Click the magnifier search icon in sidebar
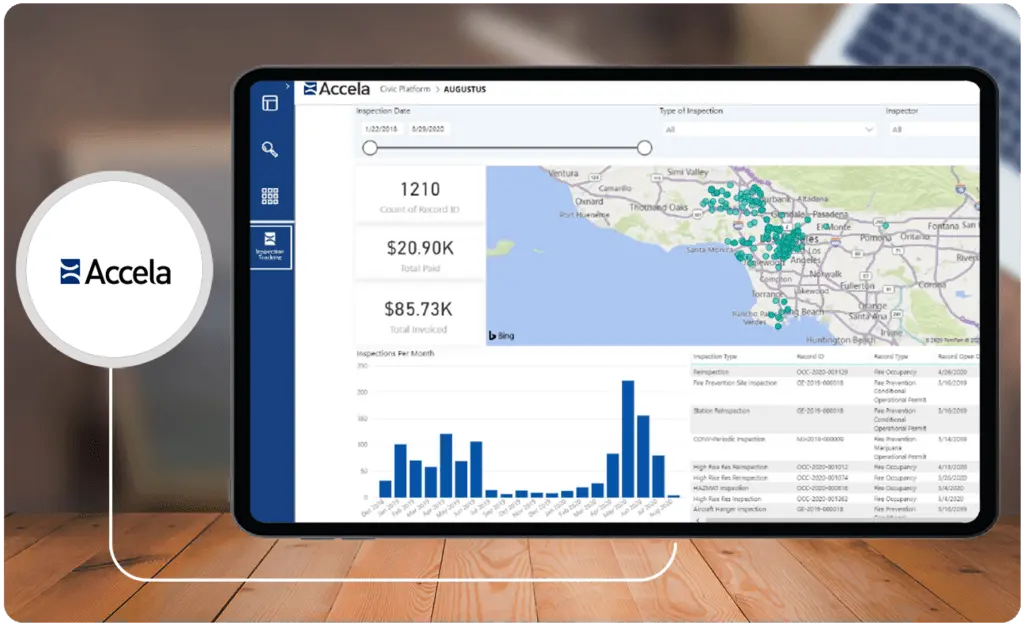This screenshot has width=1024, height=626. pos(270,149)
